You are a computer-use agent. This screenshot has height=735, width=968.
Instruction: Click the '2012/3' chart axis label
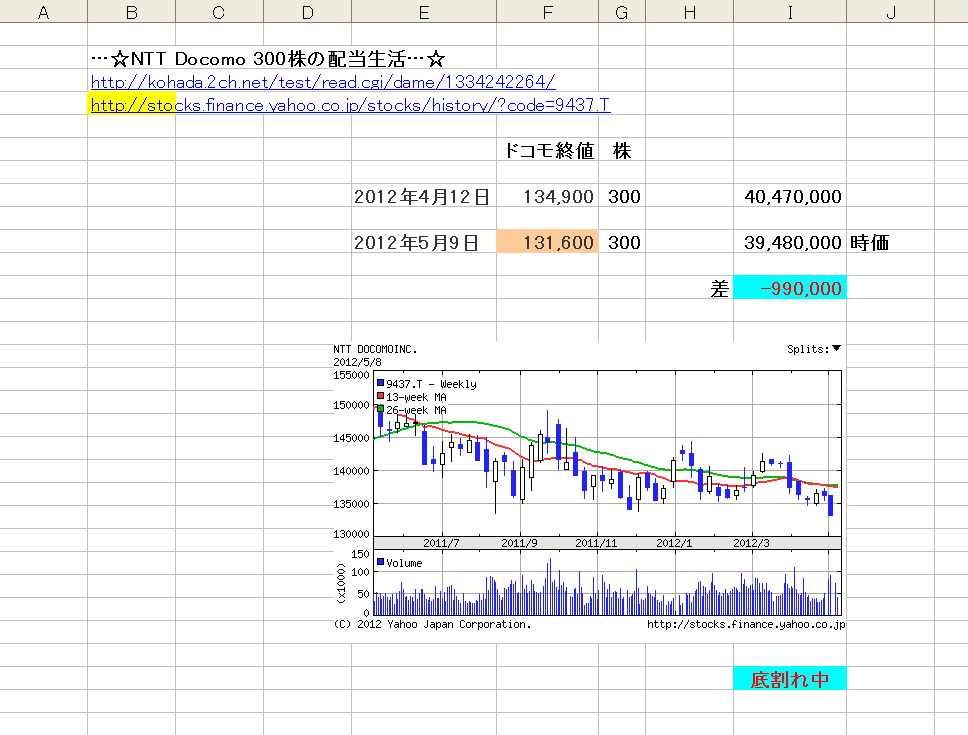coord(751,543)
